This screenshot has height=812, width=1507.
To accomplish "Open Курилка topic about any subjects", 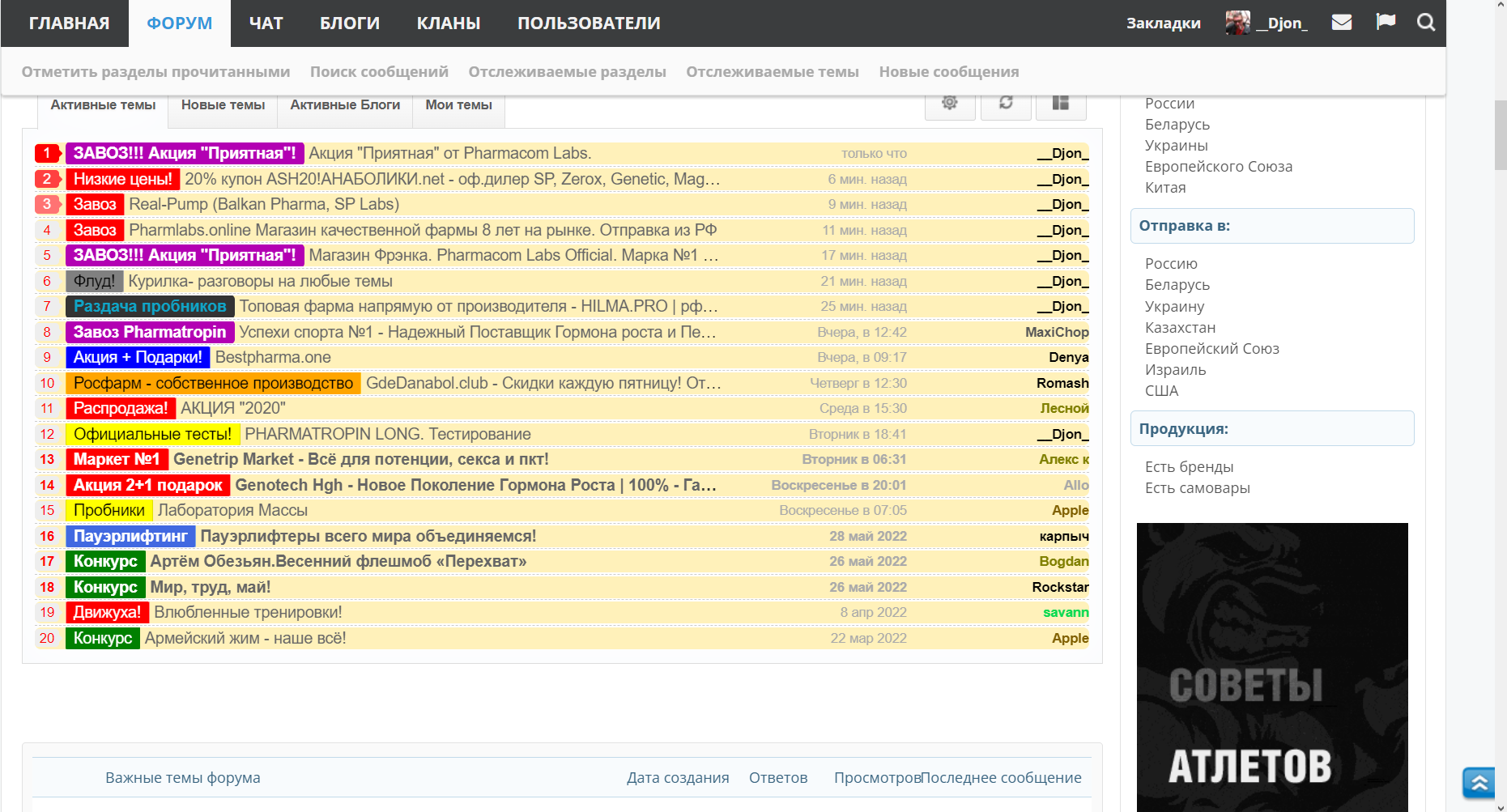I will click(x=260, y=281).
